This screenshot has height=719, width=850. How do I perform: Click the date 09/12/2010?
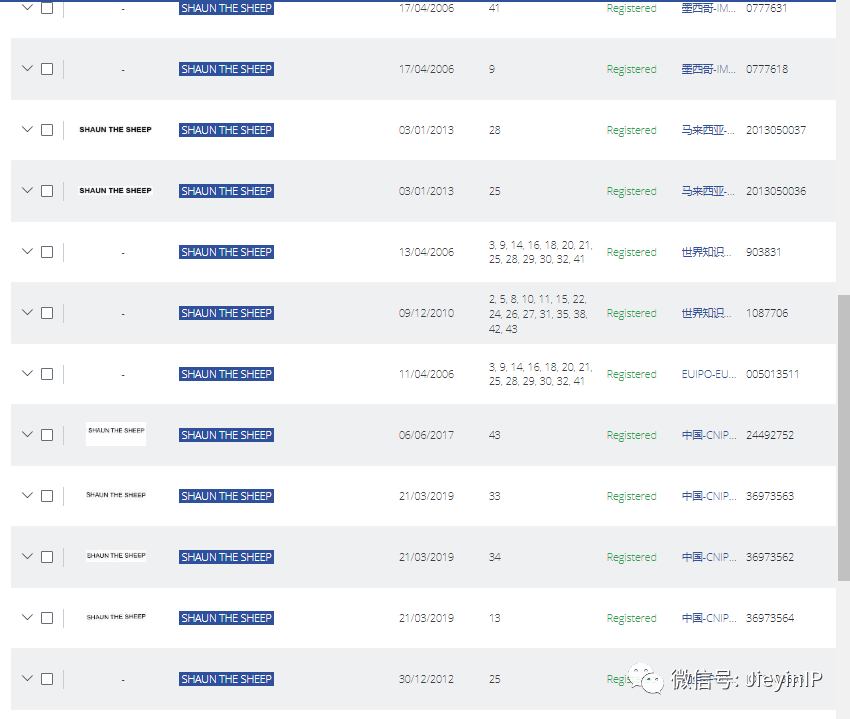[426, 313]
